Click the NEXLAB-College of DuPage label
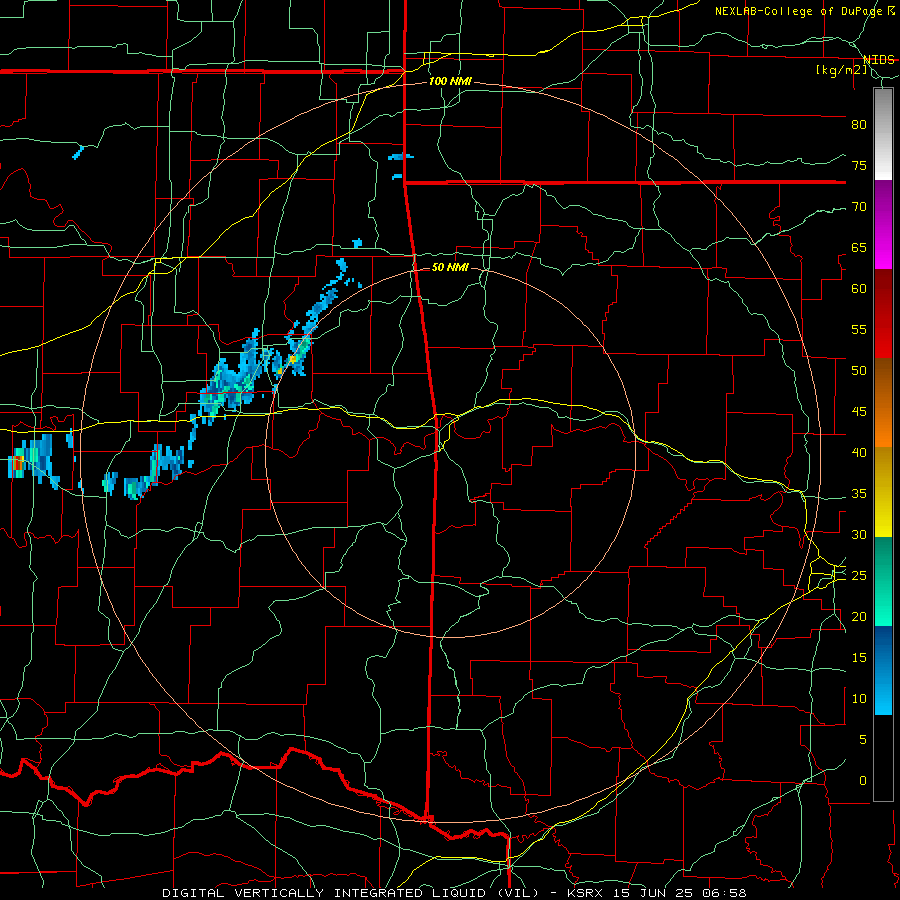The image size is (900, 900). pos(798,11)
